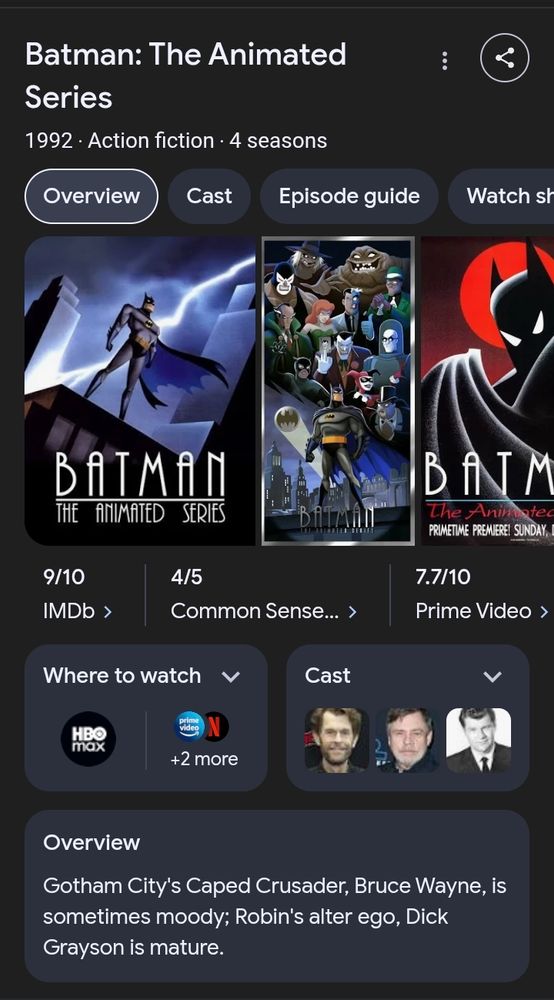Viewport: 554px width, 1000px height.
Task: Tap the Prime Video streaming icon
Action: coord(189,726)
